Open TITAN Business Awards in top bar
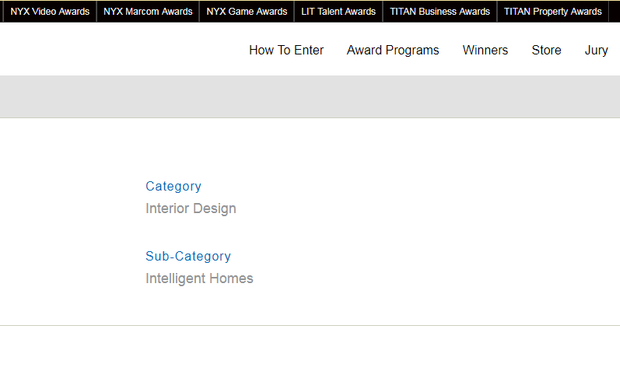Screen dimensions: 620x378 click(x=440, y=11)
